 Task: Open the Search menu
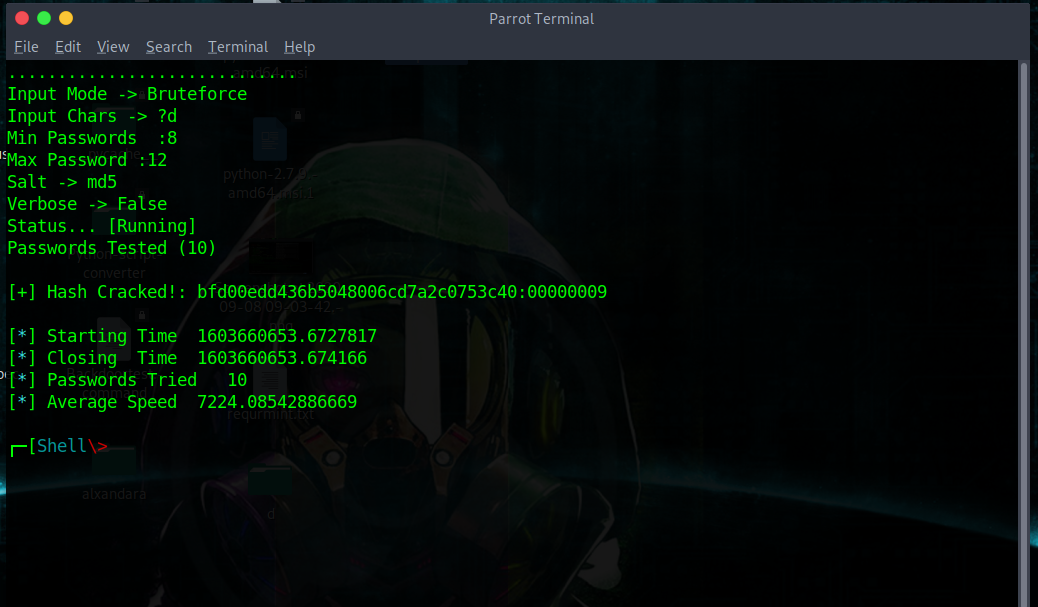pyautogui.click(x=169, y=47)
